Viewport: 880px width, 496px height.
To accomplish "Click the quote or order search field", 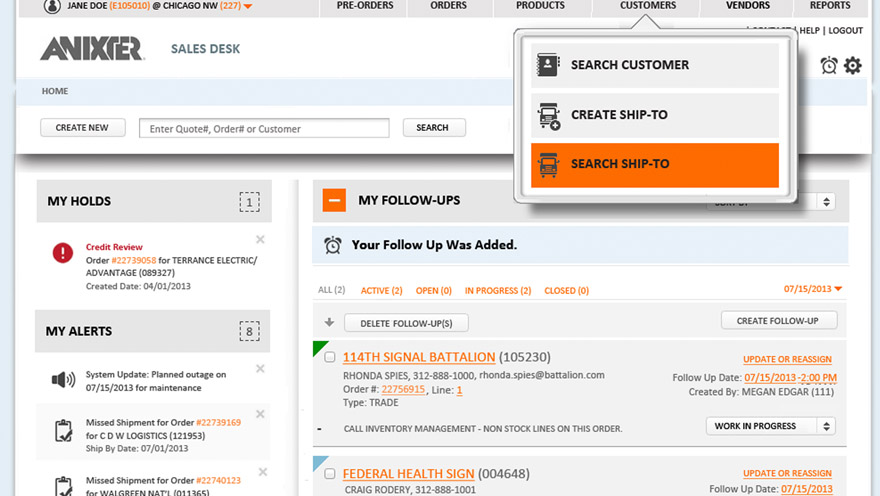I will [264, 128].
